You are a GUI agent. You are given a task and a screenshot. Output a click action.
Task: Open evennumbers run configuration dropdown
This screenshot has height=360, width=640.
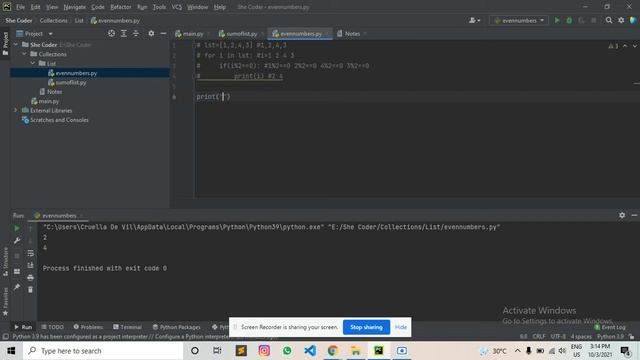pyautogui.click(x=519, y=20)
